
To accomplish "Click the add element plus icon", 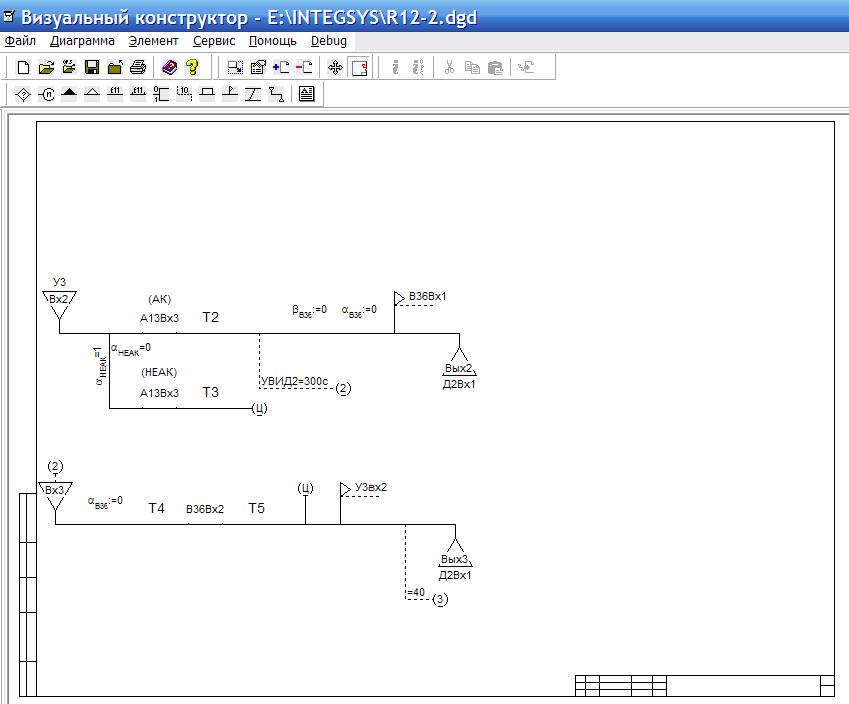I will (x=281, y=68).
